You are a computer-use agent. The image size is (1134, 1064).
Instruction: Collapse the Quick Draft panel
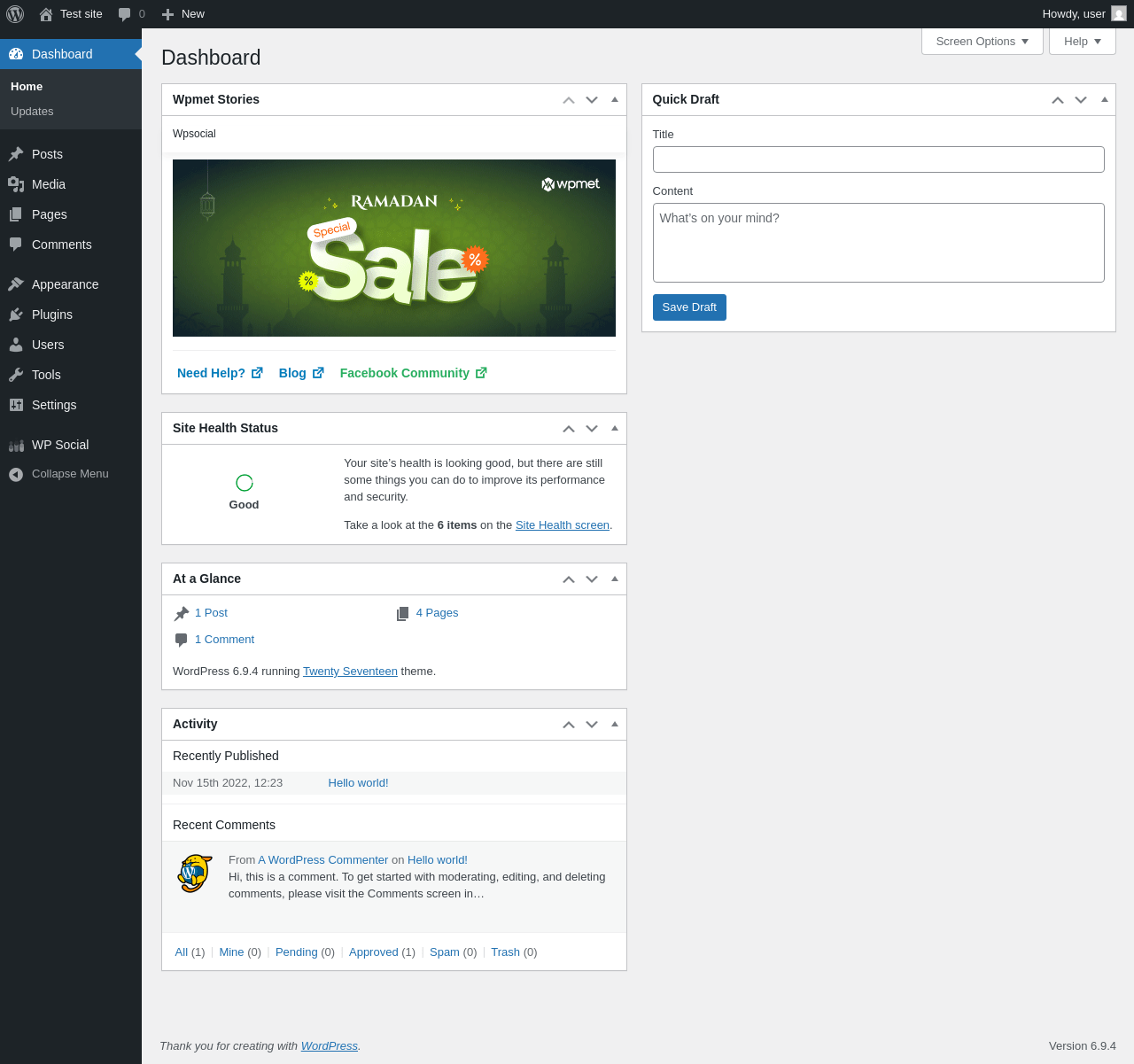tap(1105, 99)
